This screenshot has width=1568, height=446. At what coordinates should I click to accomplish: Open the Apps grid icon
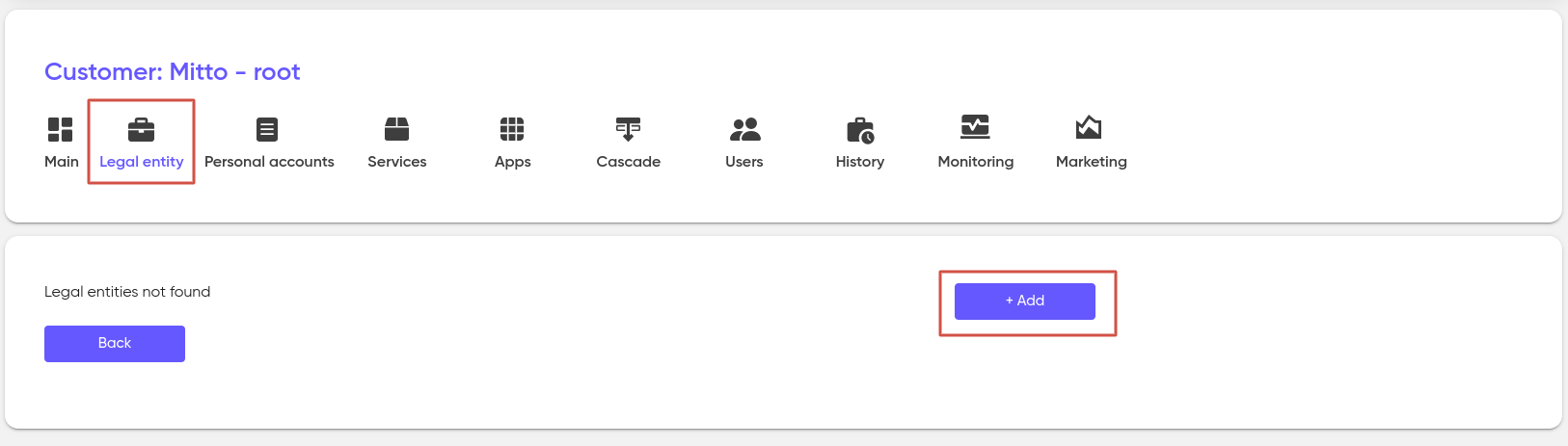pos(512,129)
